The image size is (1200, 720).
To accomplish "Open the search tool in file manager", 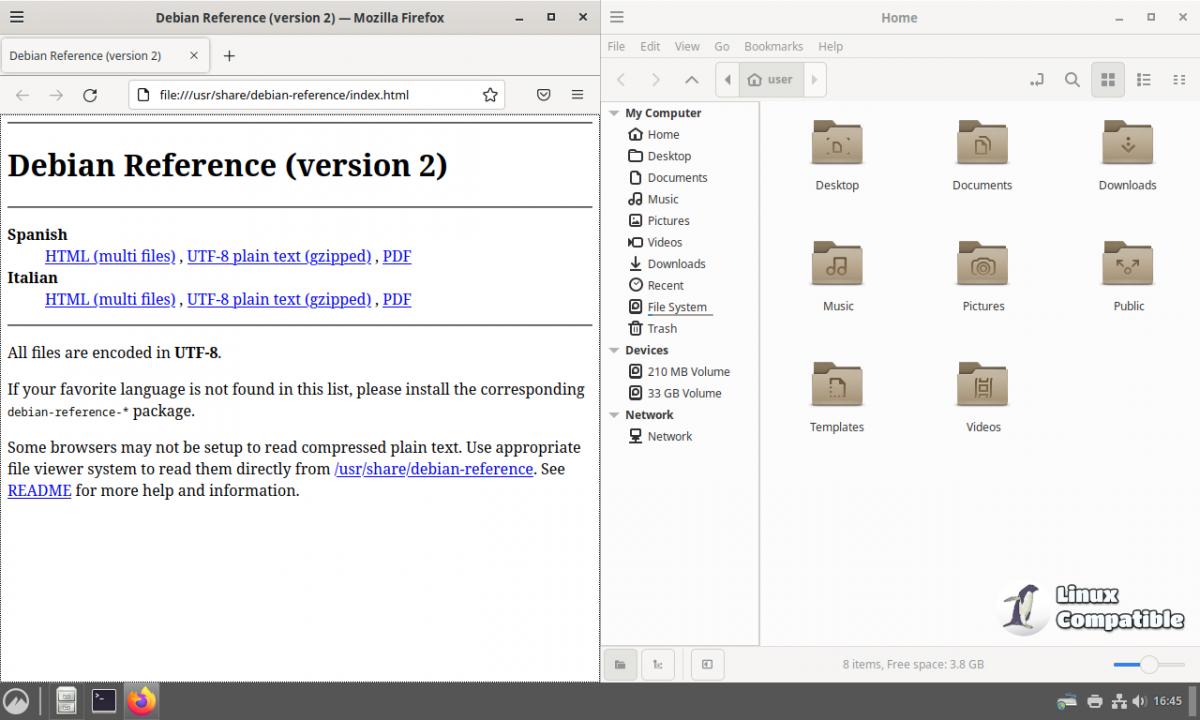I will tap(1072, 80).
